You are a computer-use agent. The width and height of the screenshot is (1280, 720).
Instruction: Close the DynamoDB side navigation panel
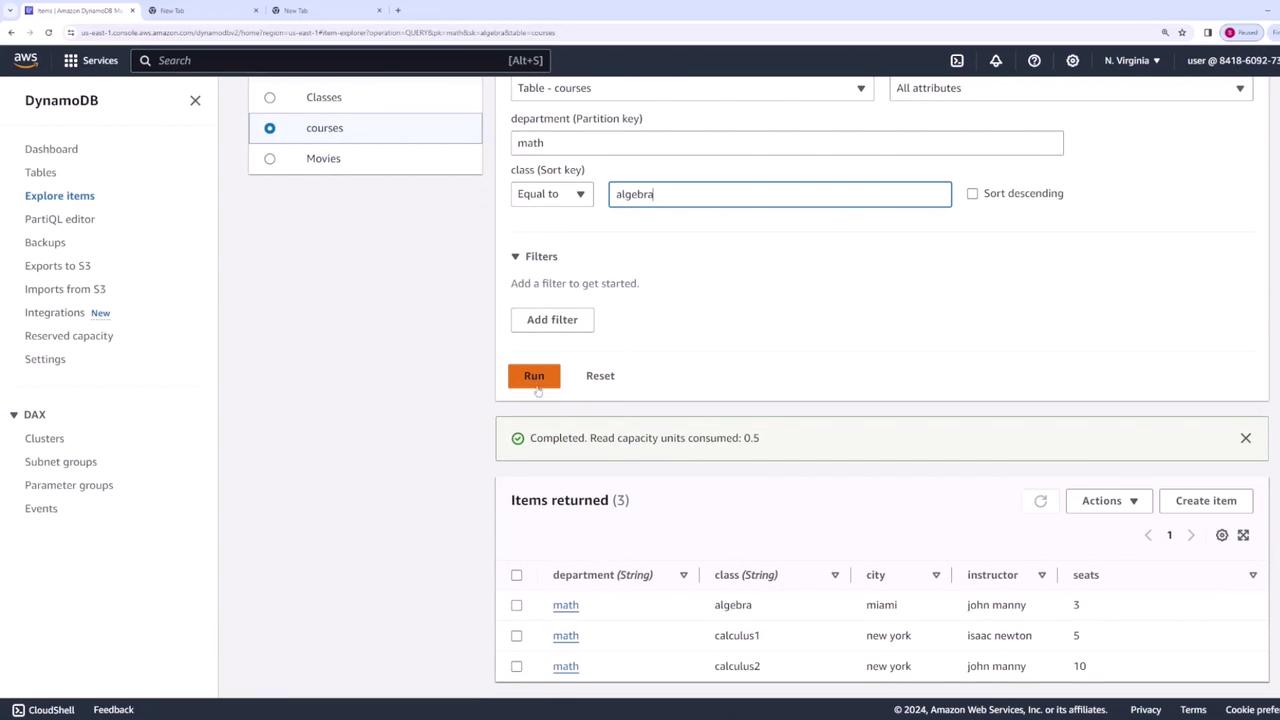point(195,100)
